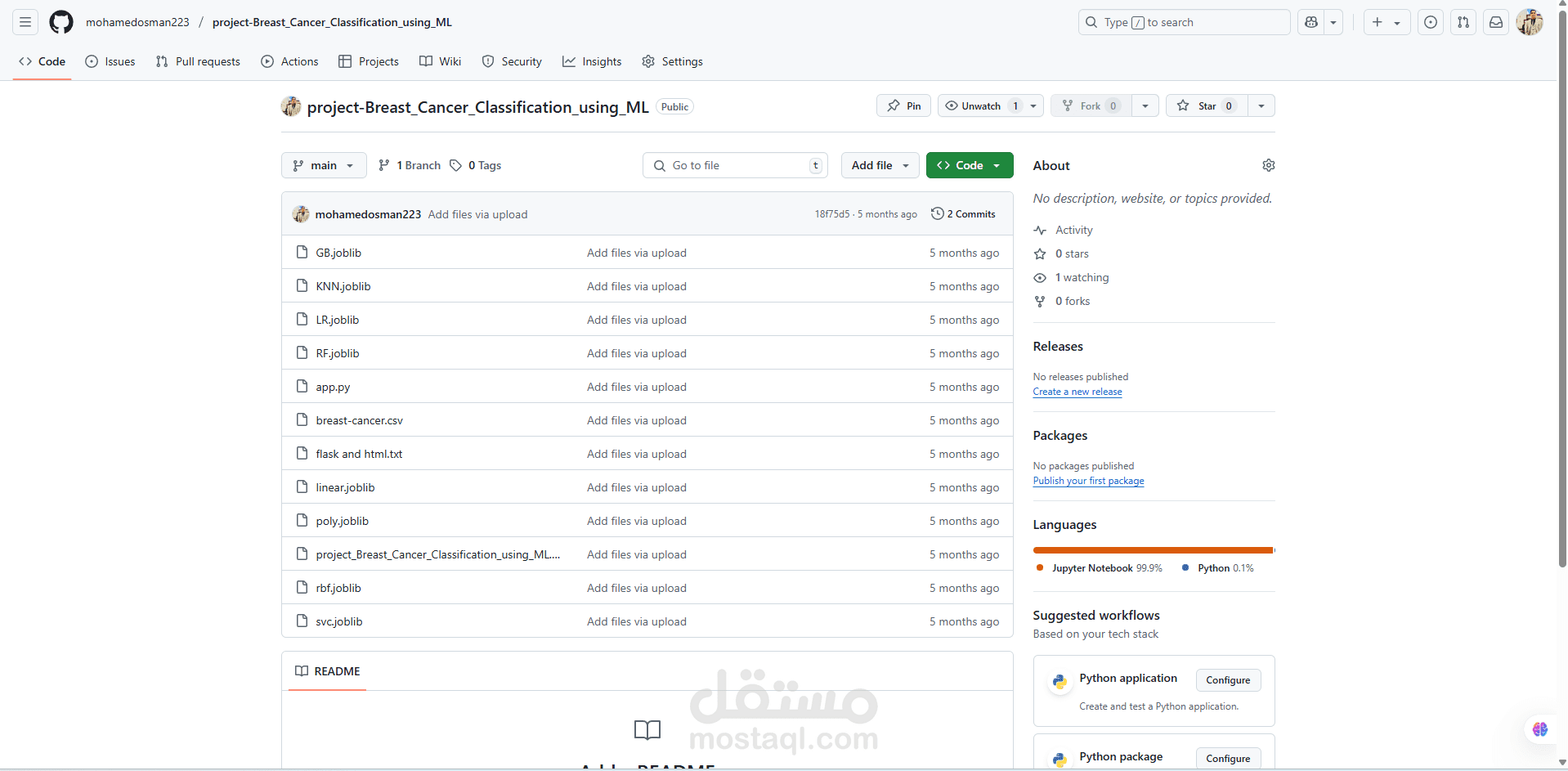Open the 0 forks link in About
Image resolution: width=1568 pixels, height=771 pixels.
[x=1062, y=302]
